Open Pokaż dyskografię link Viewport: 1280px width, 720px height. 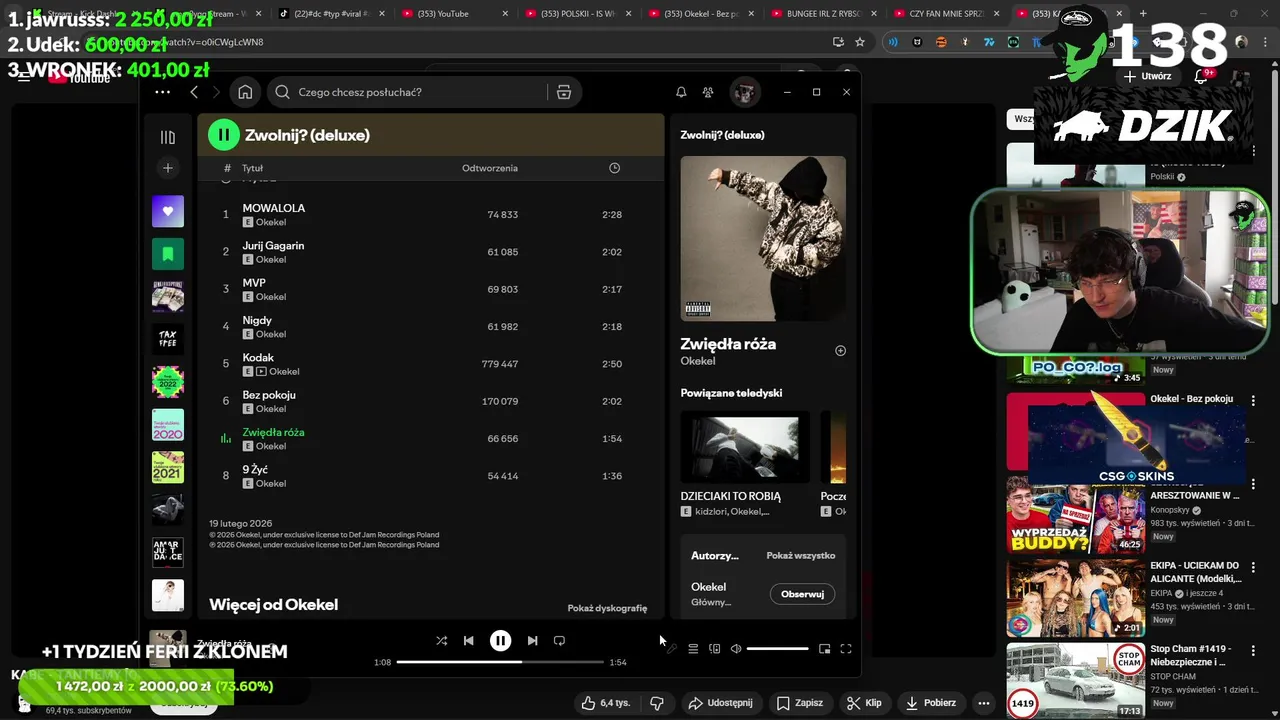click(x=607, y=608)
